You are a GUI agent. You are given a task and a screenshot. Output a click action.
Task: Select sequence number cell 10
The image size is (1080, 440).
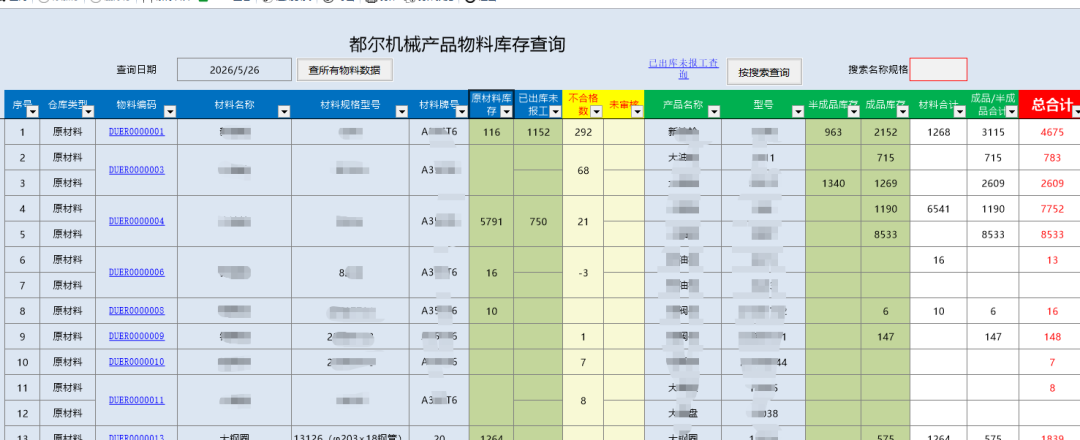tap(22, 362)
